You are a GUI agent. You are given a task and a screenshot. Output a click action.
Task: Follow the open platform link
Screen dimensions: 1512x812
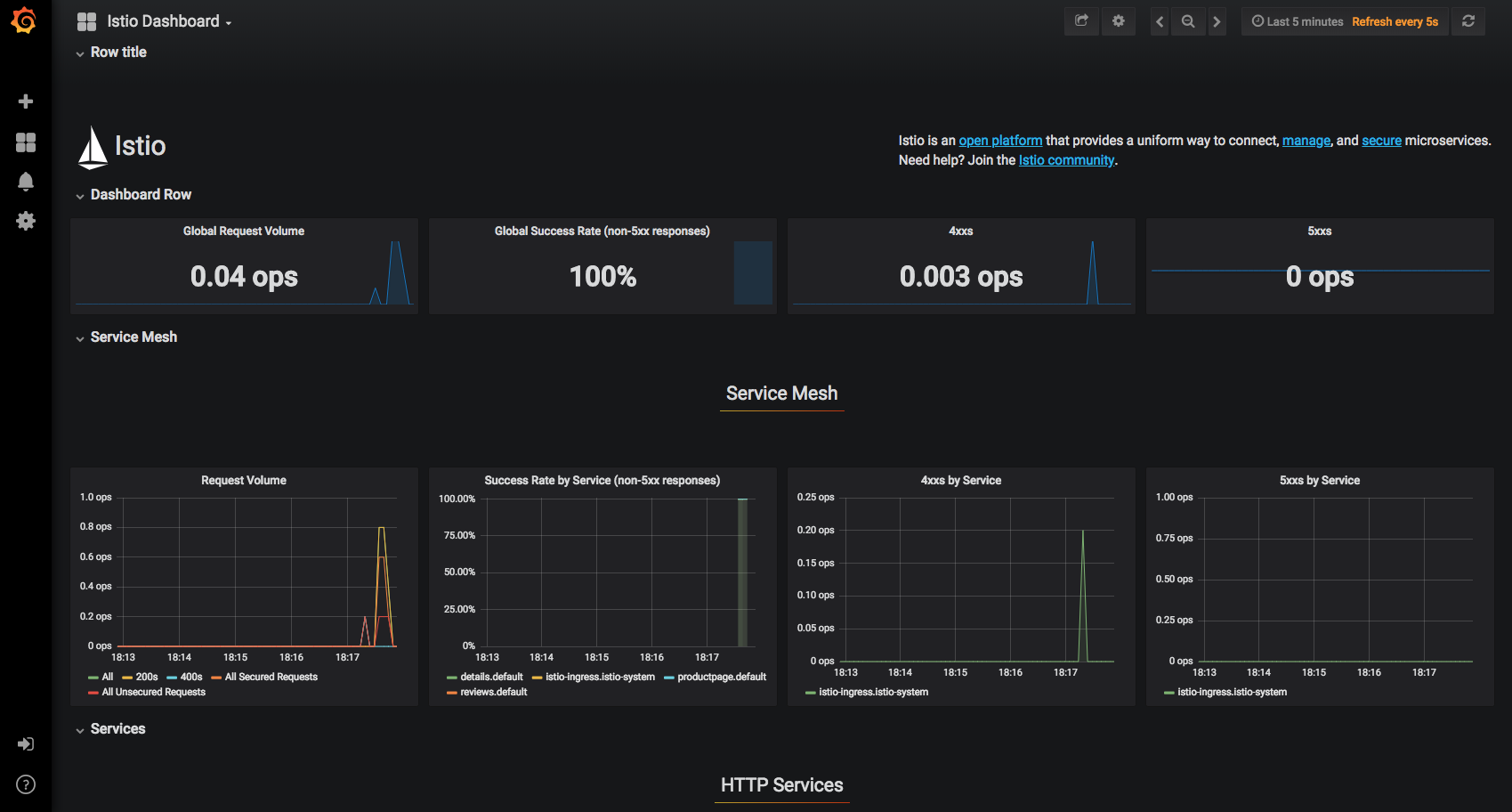1000,141
